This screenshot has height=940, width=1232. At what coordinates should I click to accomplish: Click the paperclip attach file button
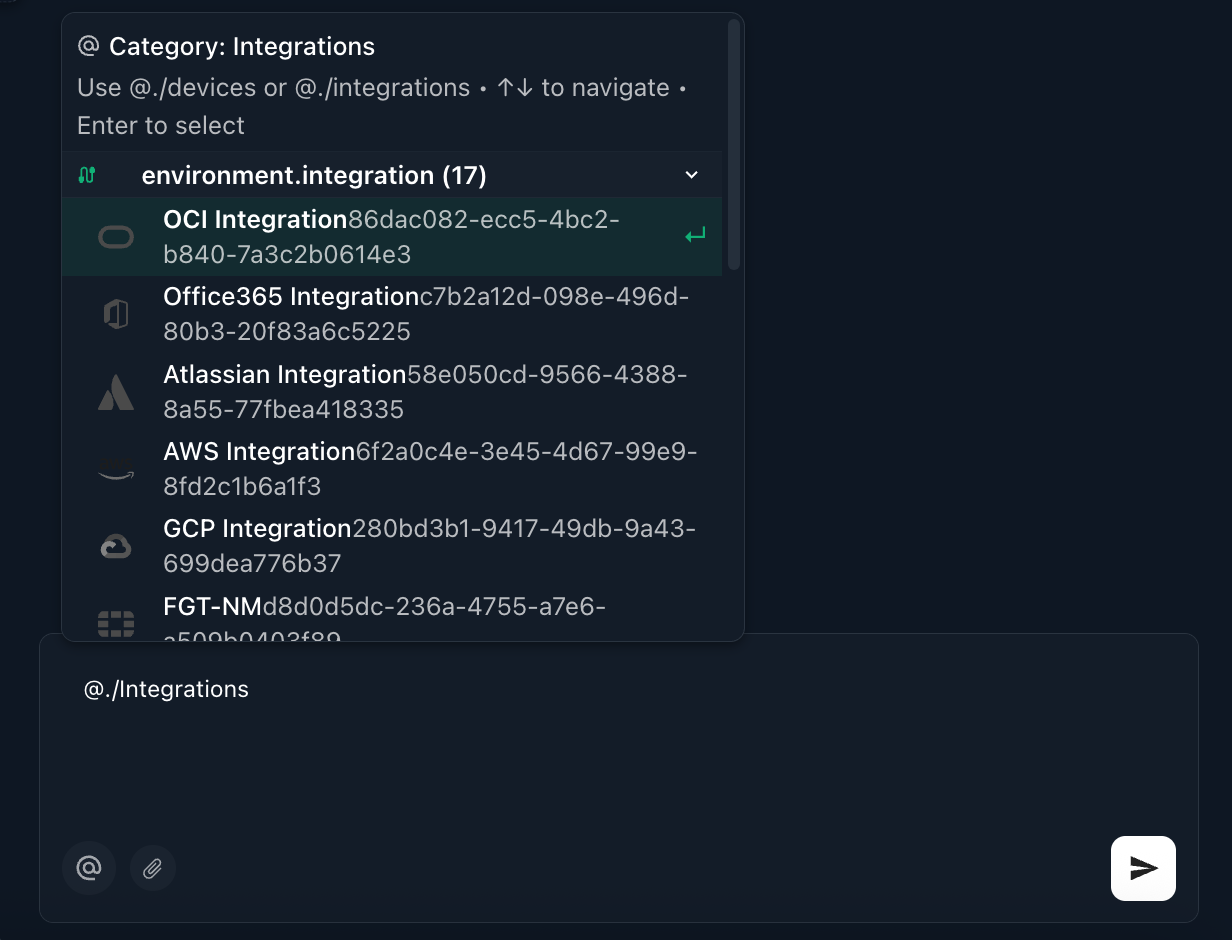pyautogui.click(x=152, y=868)
